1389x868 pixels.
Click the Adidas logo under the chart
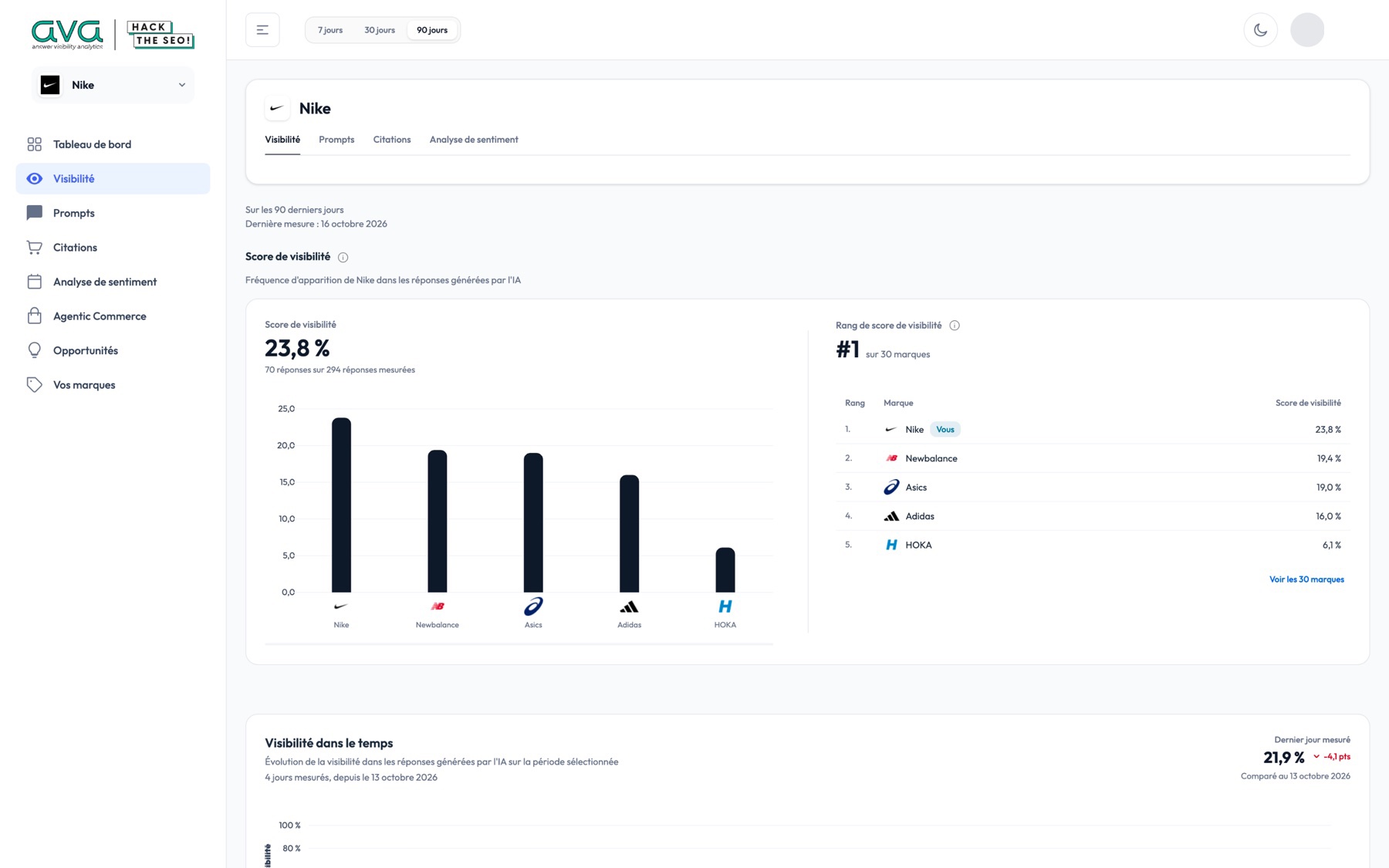coord(630,606)
